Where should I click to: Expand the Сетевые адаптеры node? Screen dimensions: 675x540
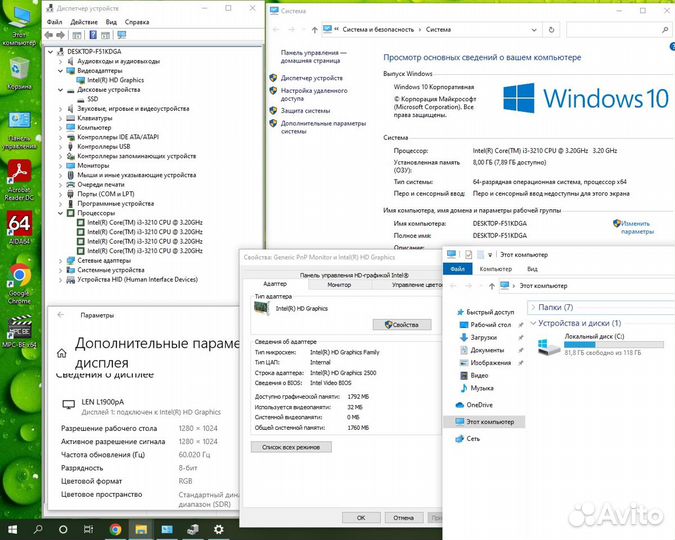pos(60,261)
